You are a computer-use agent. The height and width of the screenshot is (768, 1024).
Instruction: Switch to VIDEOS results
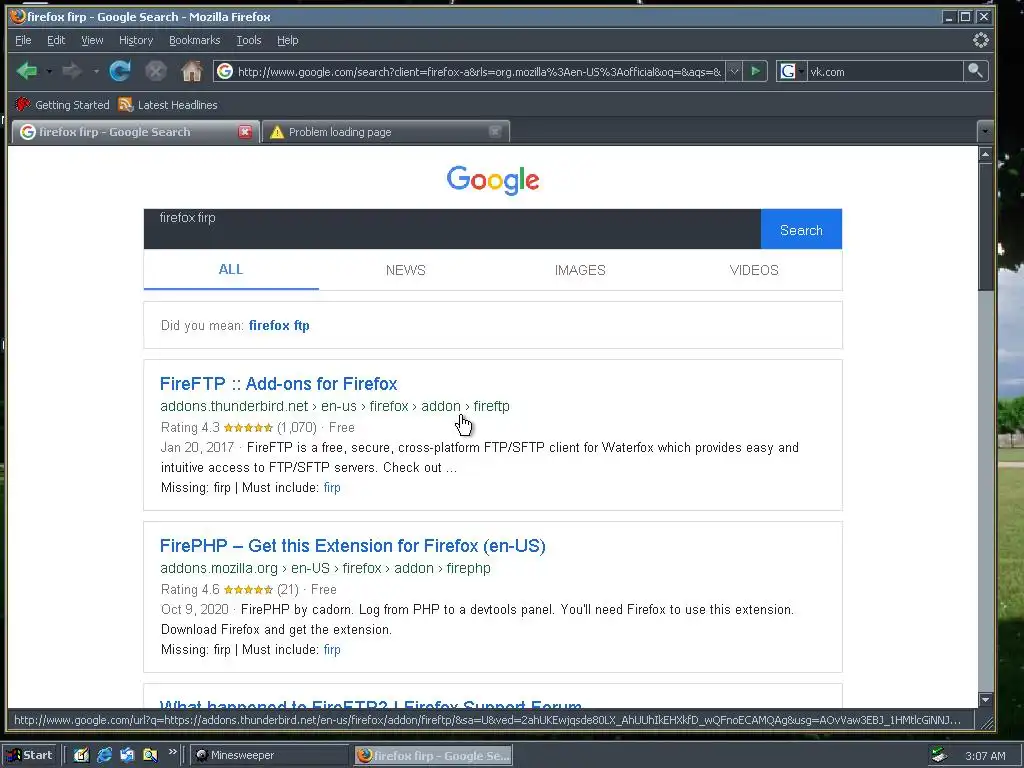754,270
